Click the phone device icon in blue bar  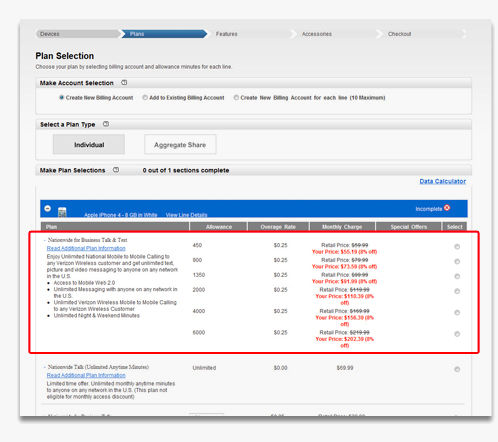point(62,212)
